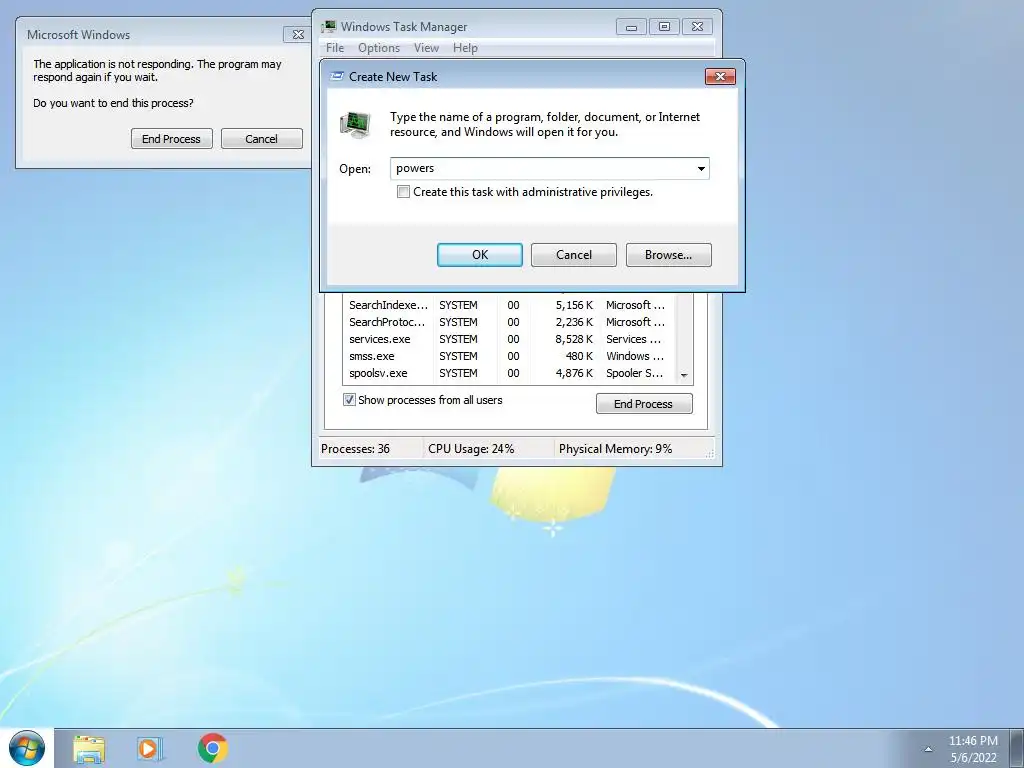Click the Spooler S... description cell
This screenshot has width=1024, height=768.
coord(634,373)
